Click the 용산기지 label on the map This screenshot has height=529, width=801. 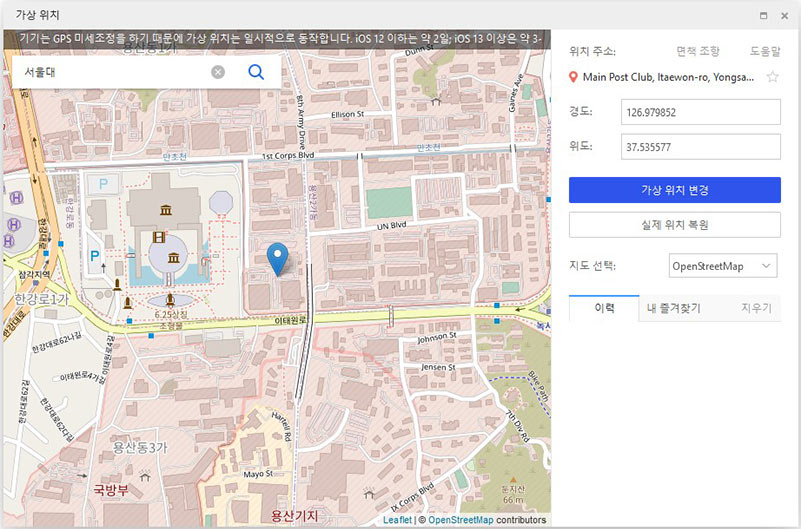294,516
